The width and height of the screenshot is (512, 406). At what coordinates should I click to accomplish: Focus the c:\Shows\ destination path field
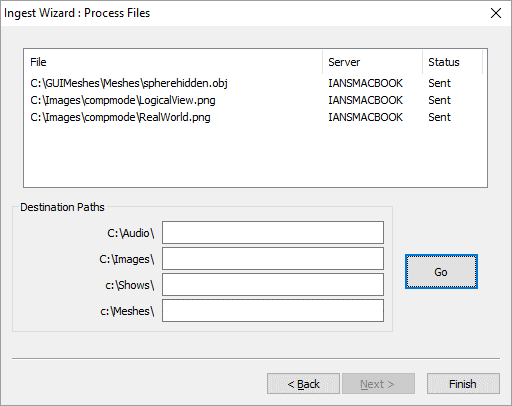pyautogui.click(x=273, y=284)
